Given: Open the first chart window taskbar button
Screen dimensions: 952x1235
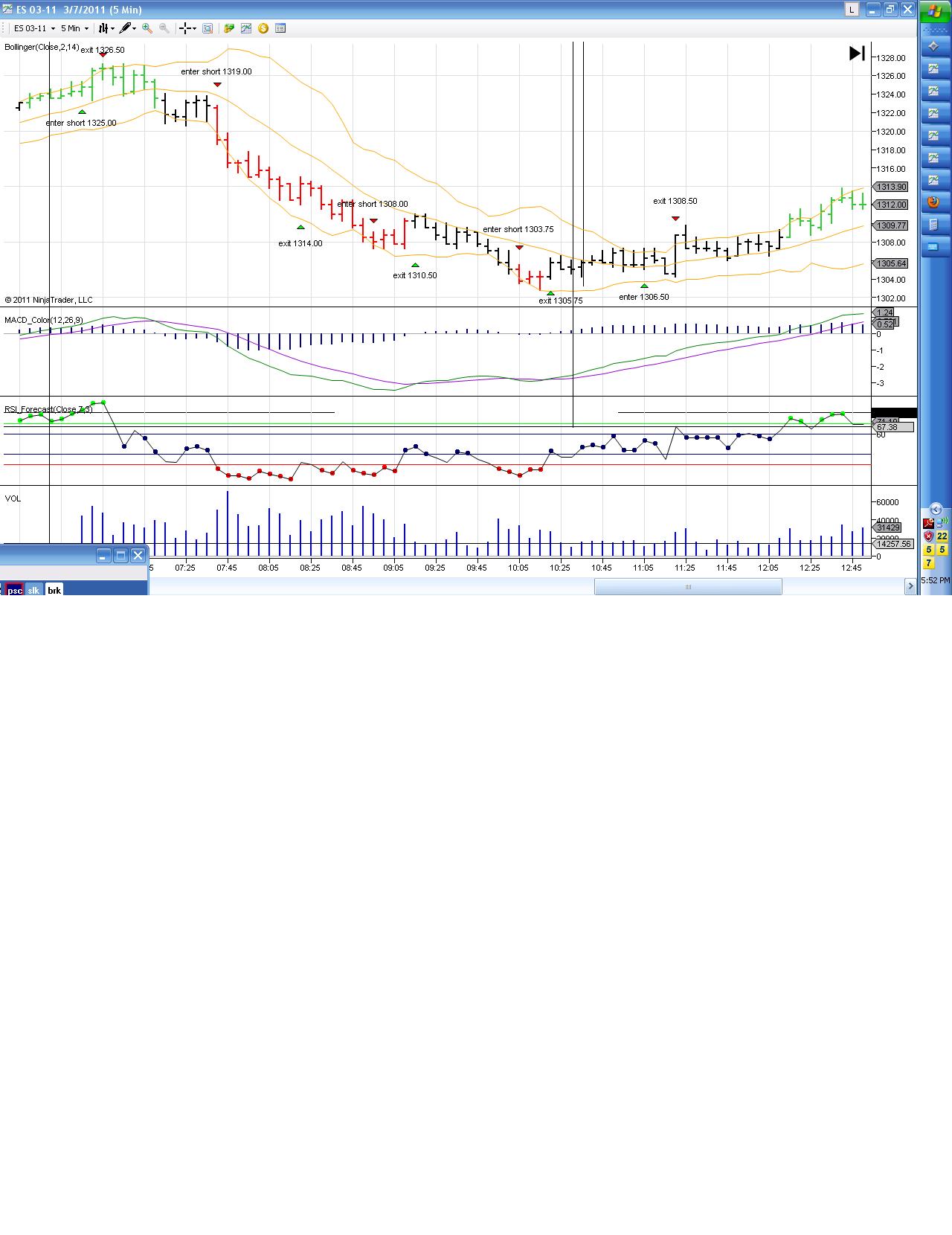Looking at the screenshot, I should point(935,68).
